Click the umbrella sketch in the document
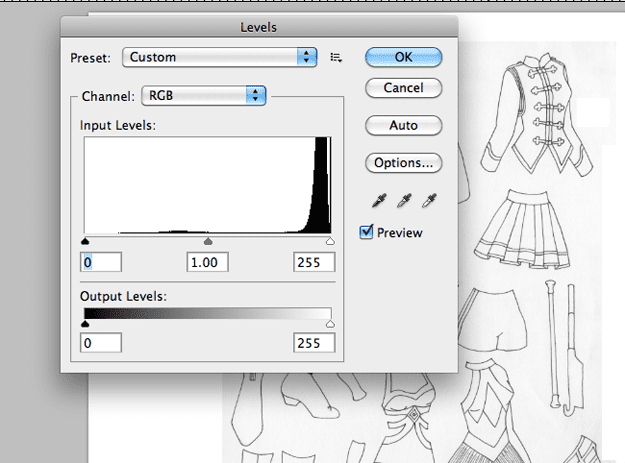 572,350
